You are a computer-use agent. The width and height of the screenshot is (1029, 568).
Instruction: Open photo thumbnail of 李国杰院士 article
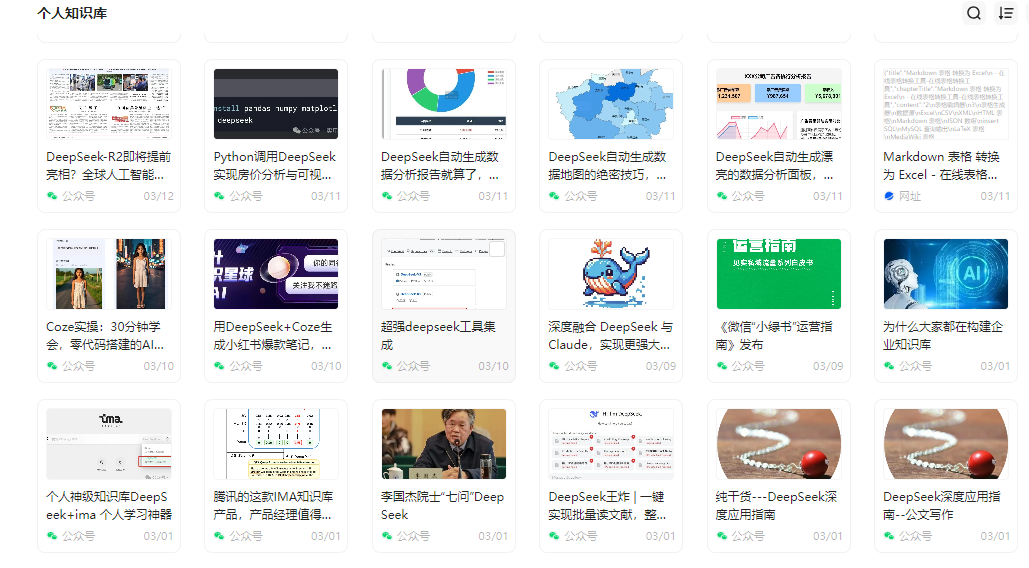coord(444,444)
